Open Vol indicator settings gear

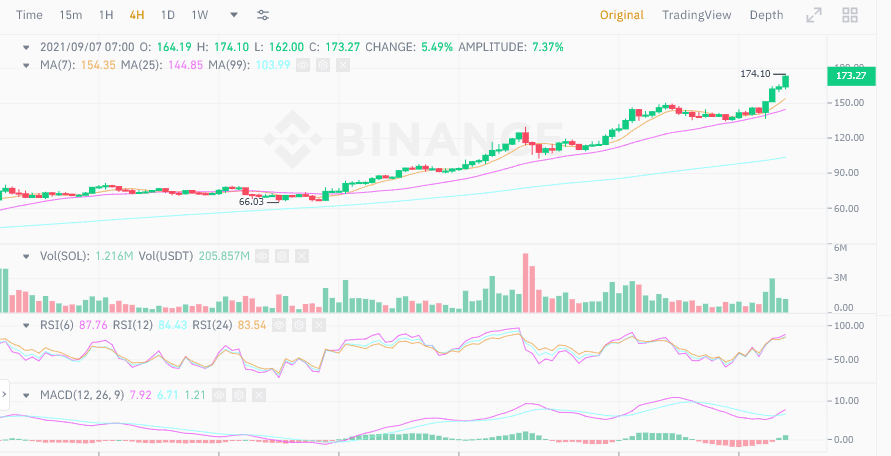[282, 256]
